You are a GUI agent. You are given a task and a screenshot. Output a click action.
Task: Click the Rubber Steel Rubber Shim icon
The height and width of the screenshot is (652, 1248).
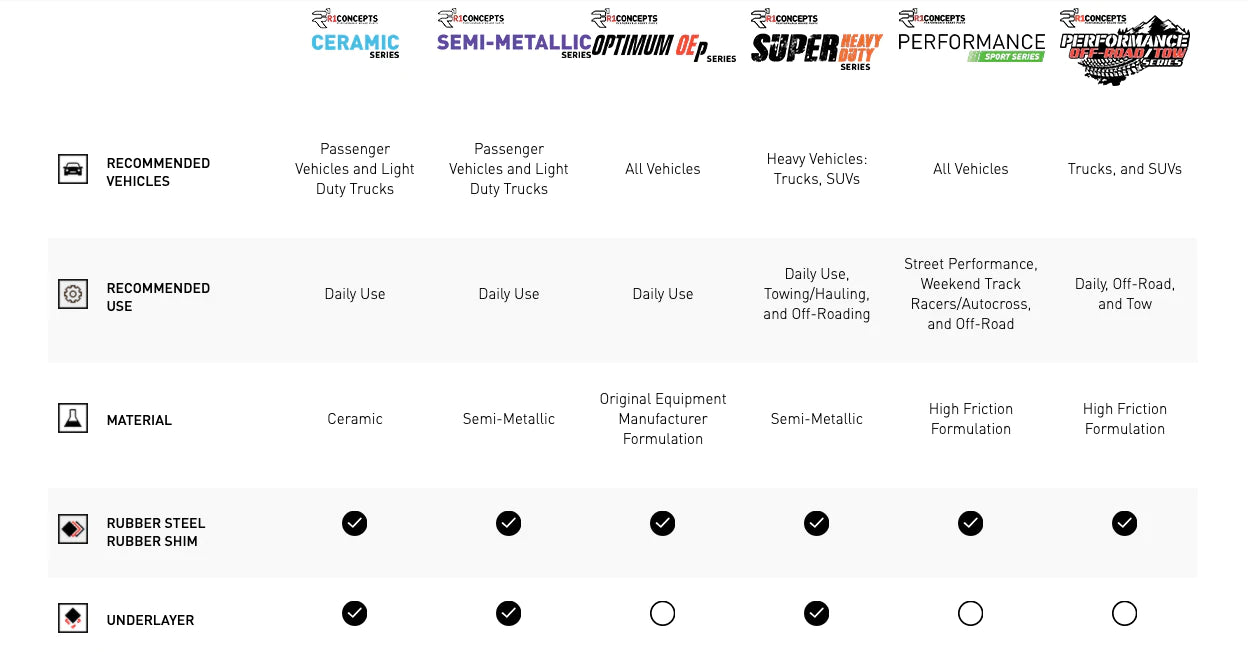[73, 530]
